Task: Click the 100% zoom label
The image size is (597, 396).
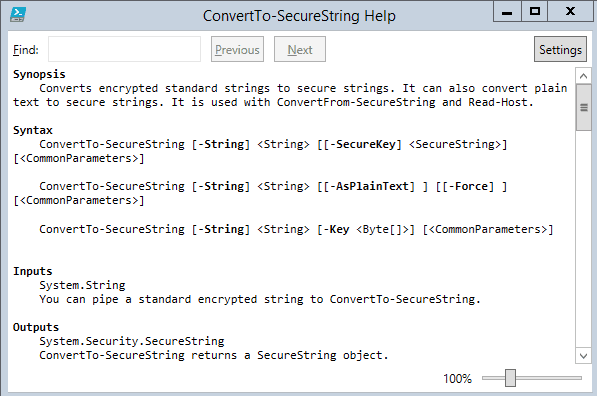Action: point(457,378)
